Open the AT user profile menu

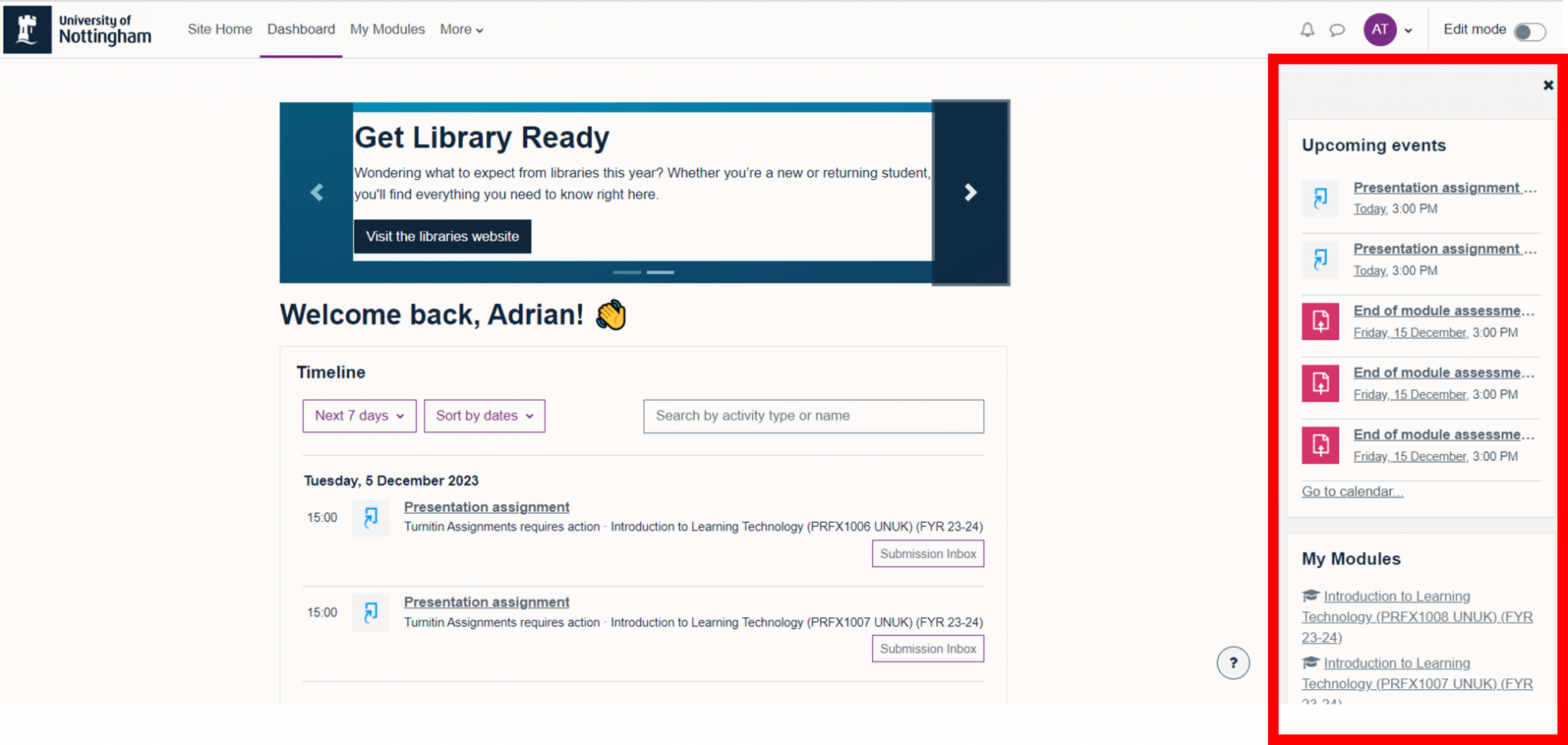(x=1387, y=30)
